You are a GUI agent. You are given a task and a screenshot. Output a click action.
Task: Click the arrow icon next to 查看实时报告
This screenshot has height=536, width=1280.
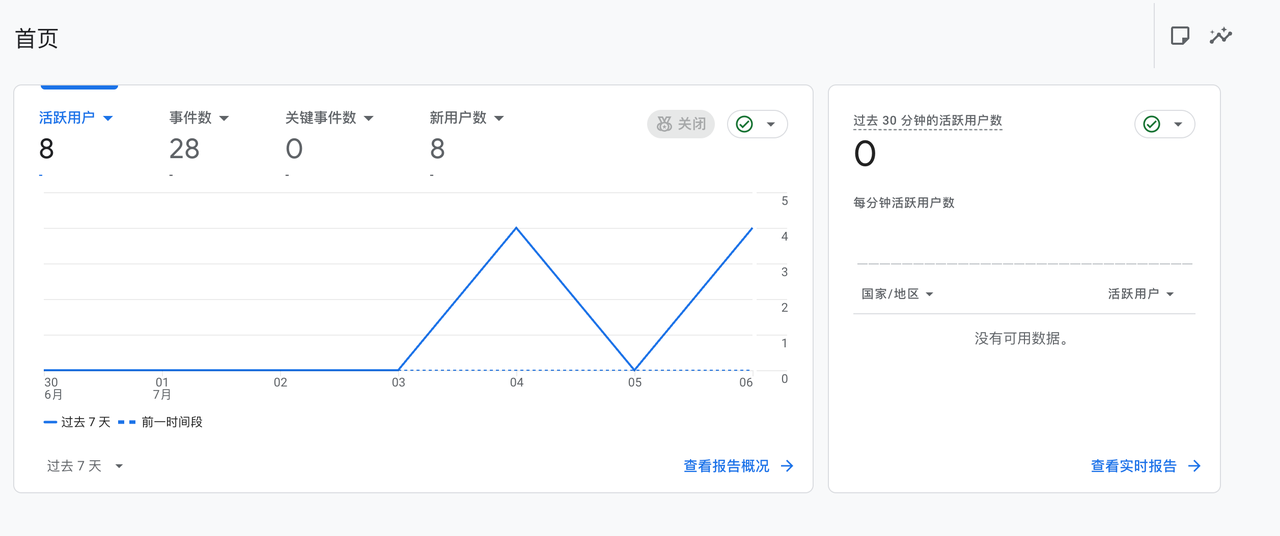1194,466
